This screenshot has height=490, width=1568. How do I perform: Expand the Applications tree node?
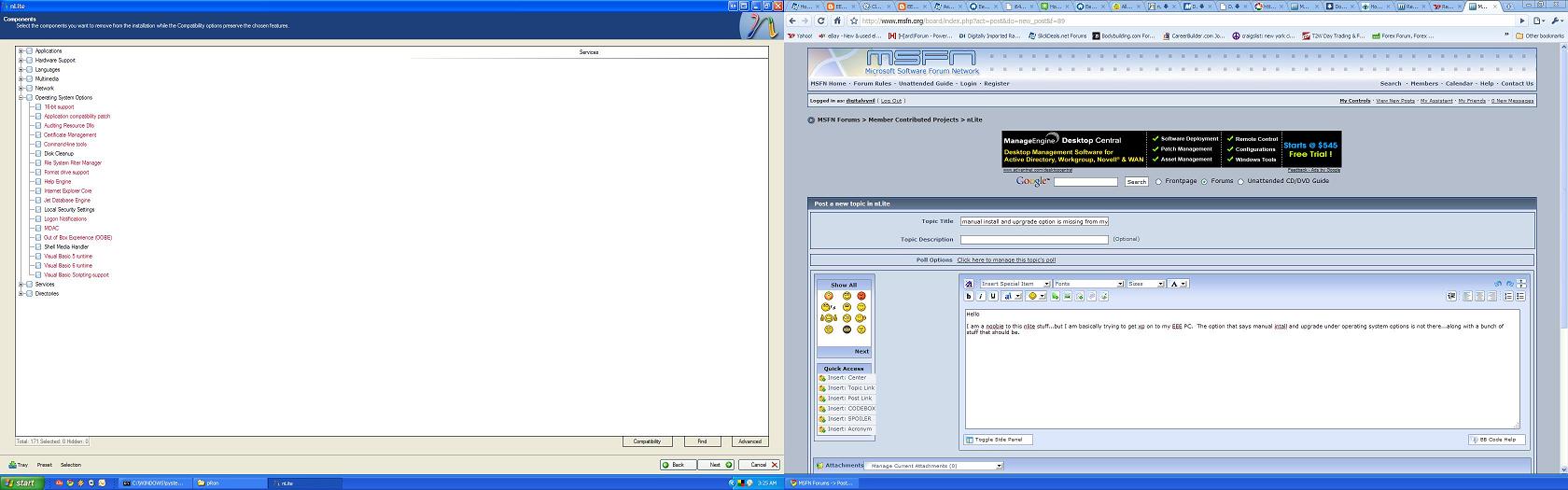point(21,50)
